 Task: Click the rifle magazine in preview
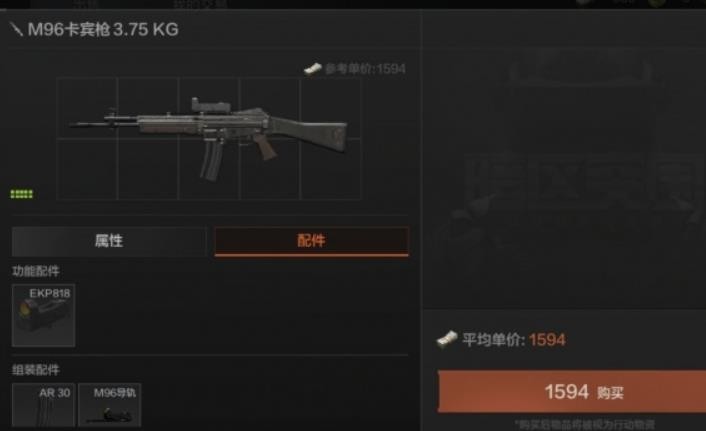[x=211, y=160]
